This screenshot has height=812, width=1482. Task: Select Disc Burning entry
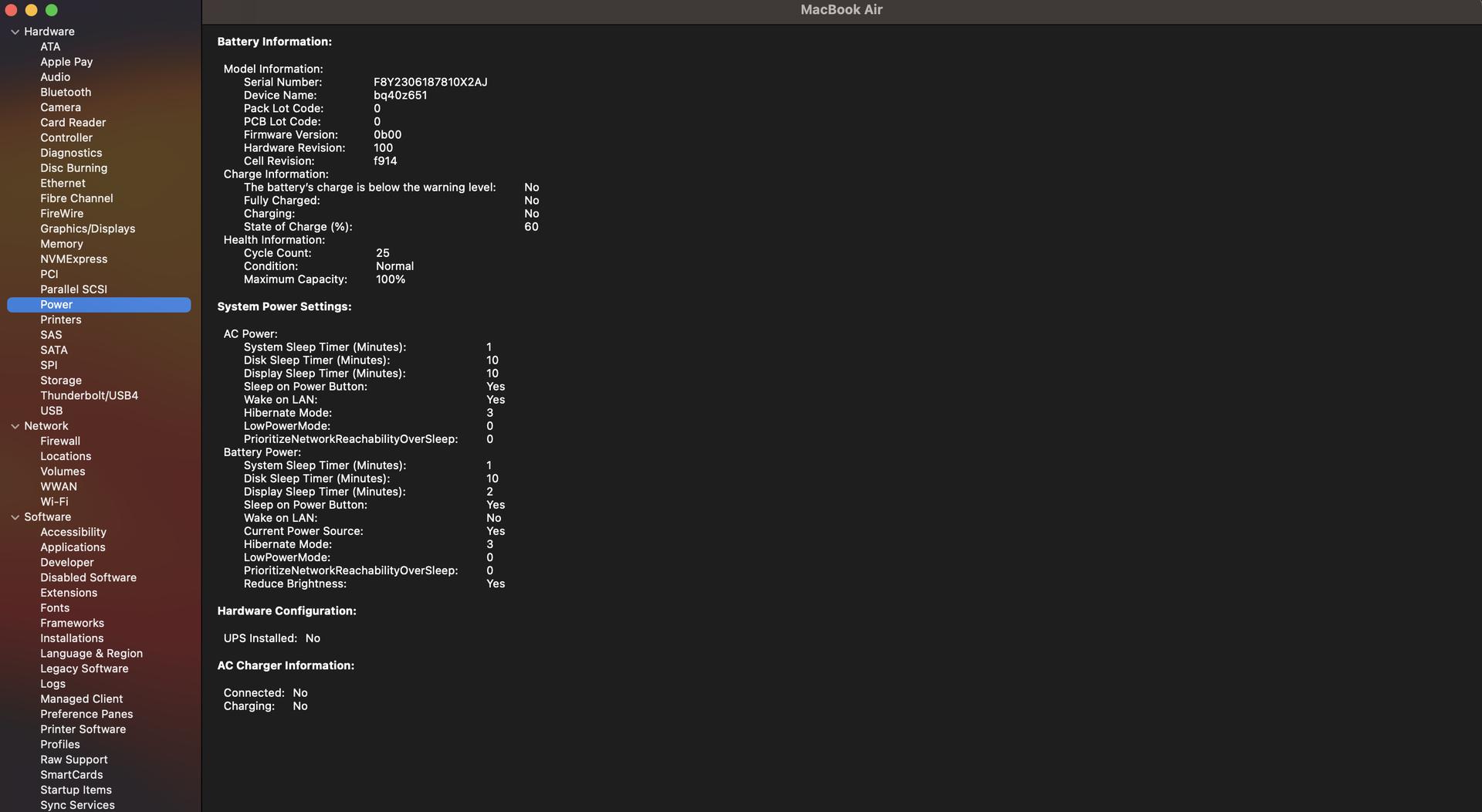pos(74,168)
